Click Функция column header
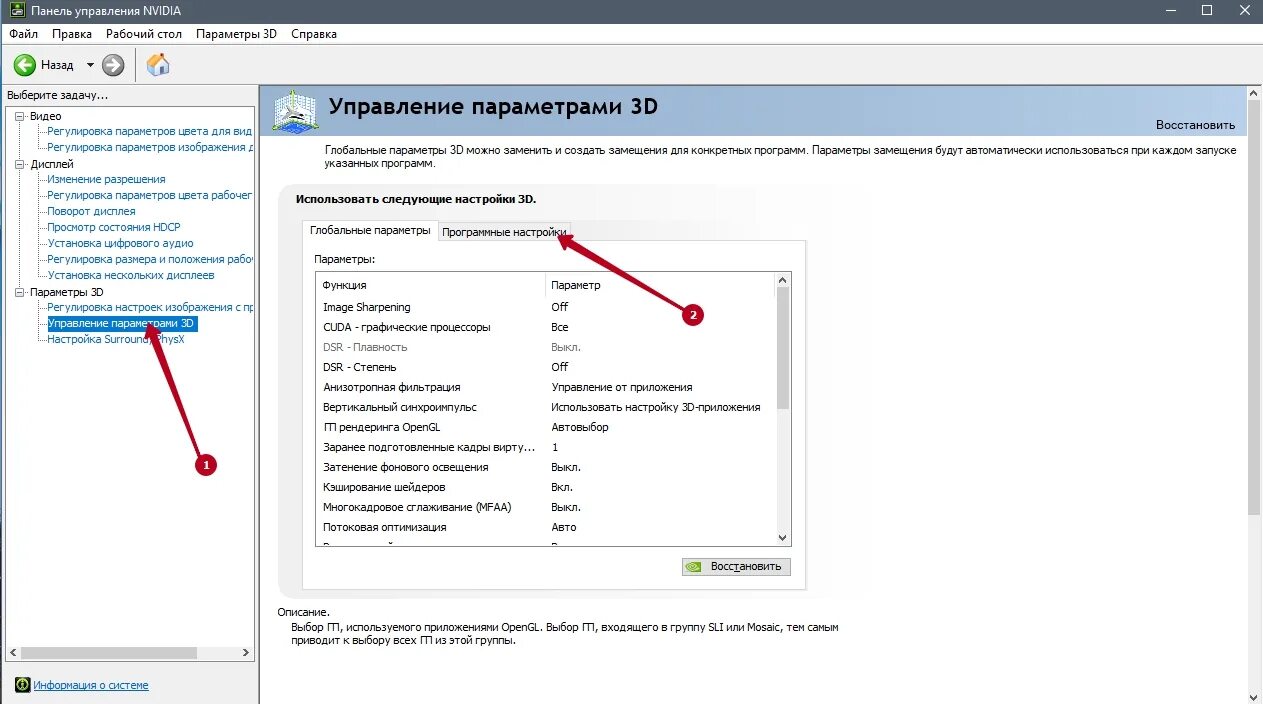Image resolution: width=1263 pixels, height=704 pixels. coord(430,285)
